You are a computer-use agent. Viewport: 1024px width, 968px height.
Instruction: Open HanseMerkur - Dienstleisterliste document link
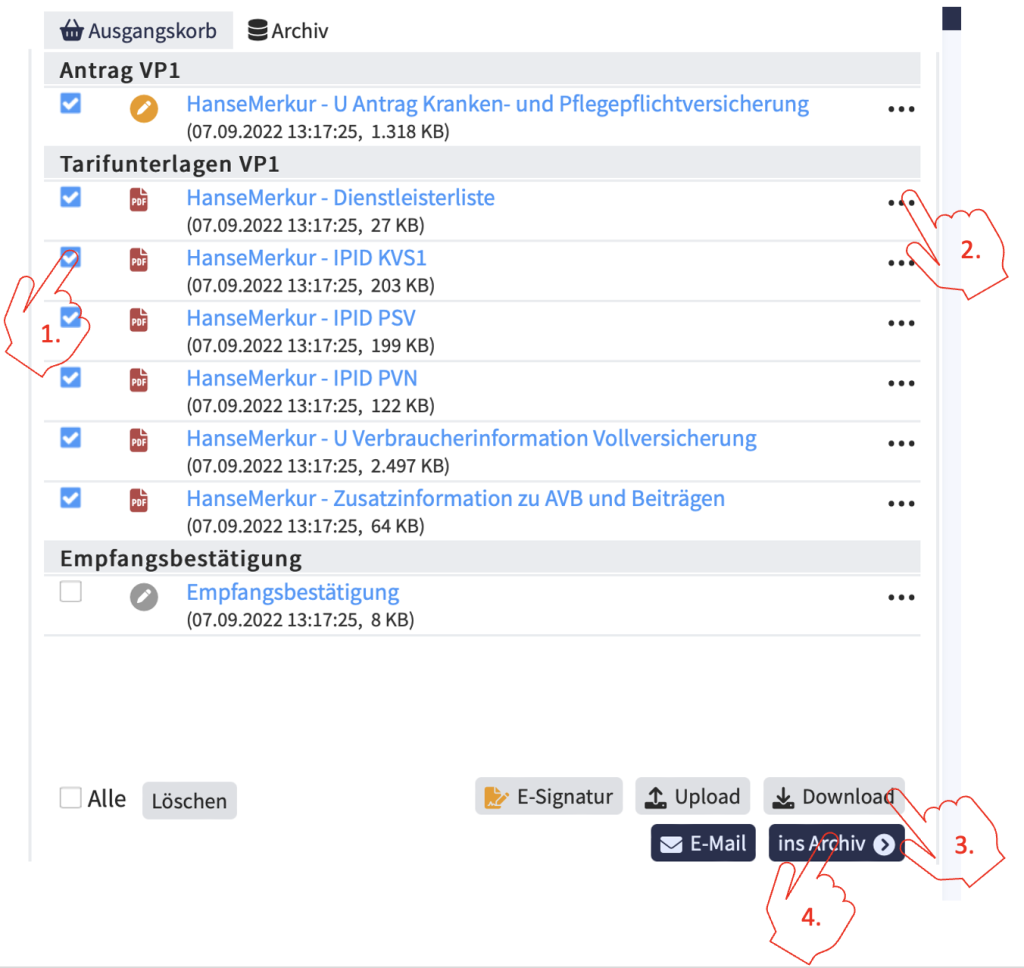341,197
